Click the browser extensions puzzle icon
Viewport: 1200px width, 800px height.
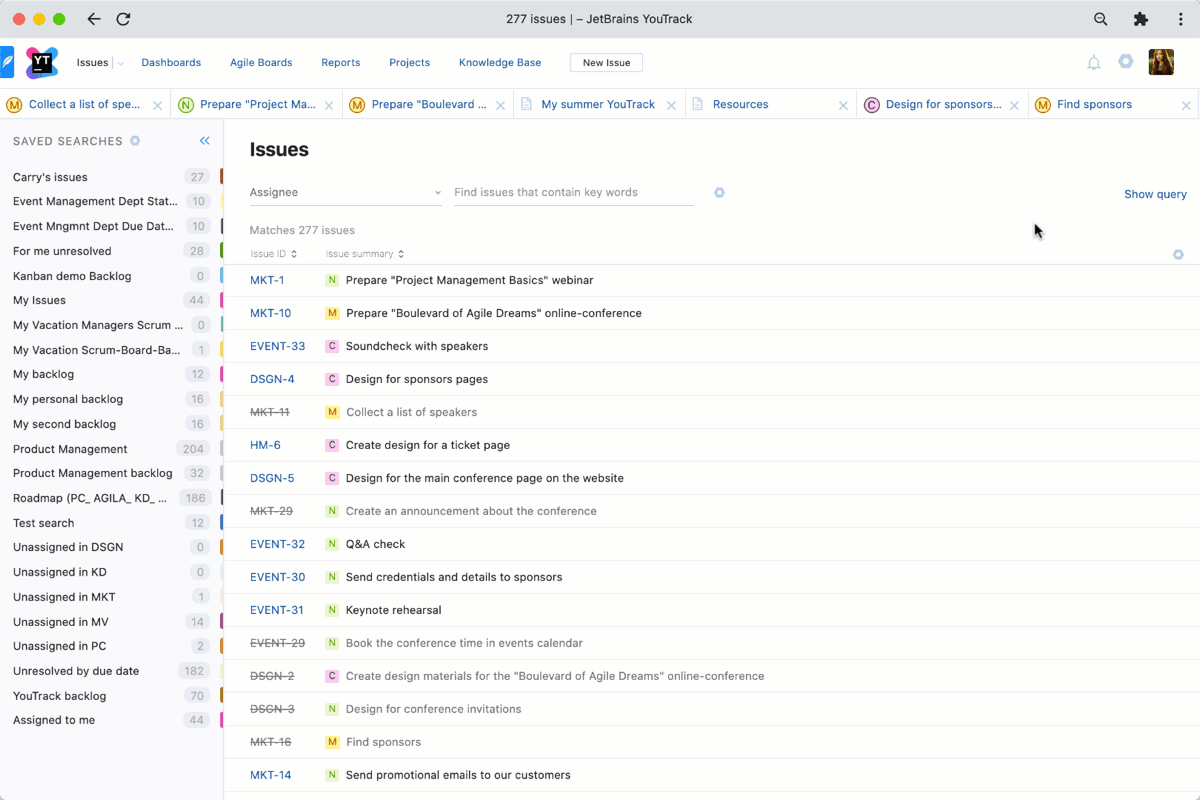(1141, 18)
